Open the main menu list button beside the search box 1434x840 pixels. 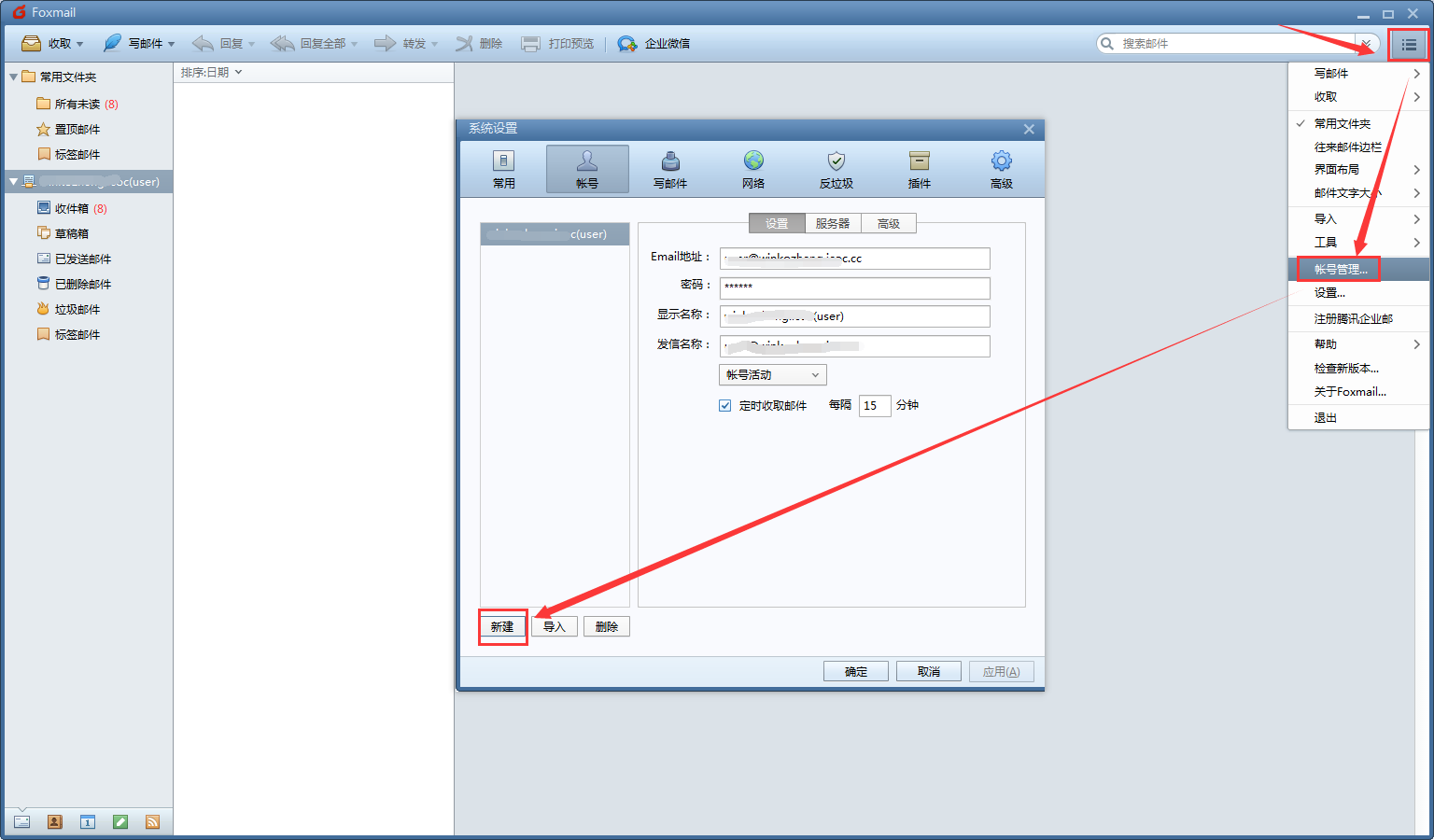tap(1409, 44)
